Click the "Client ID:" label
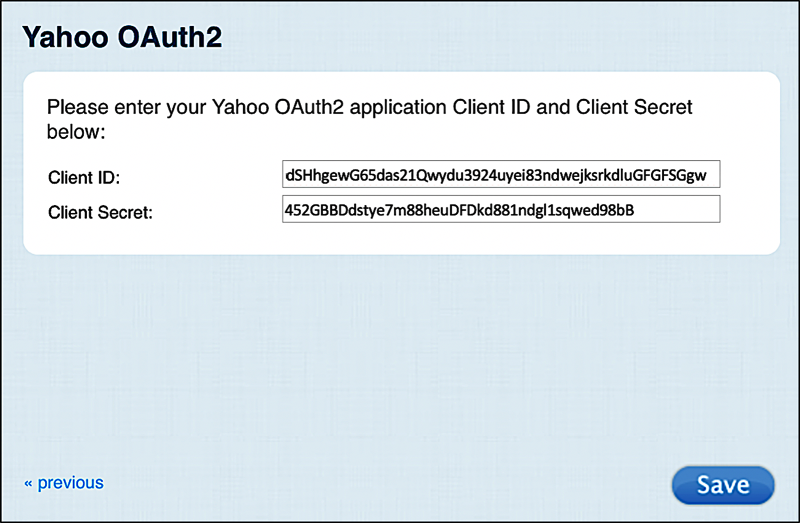Screen dimensions: 800x523 point(84,178)
